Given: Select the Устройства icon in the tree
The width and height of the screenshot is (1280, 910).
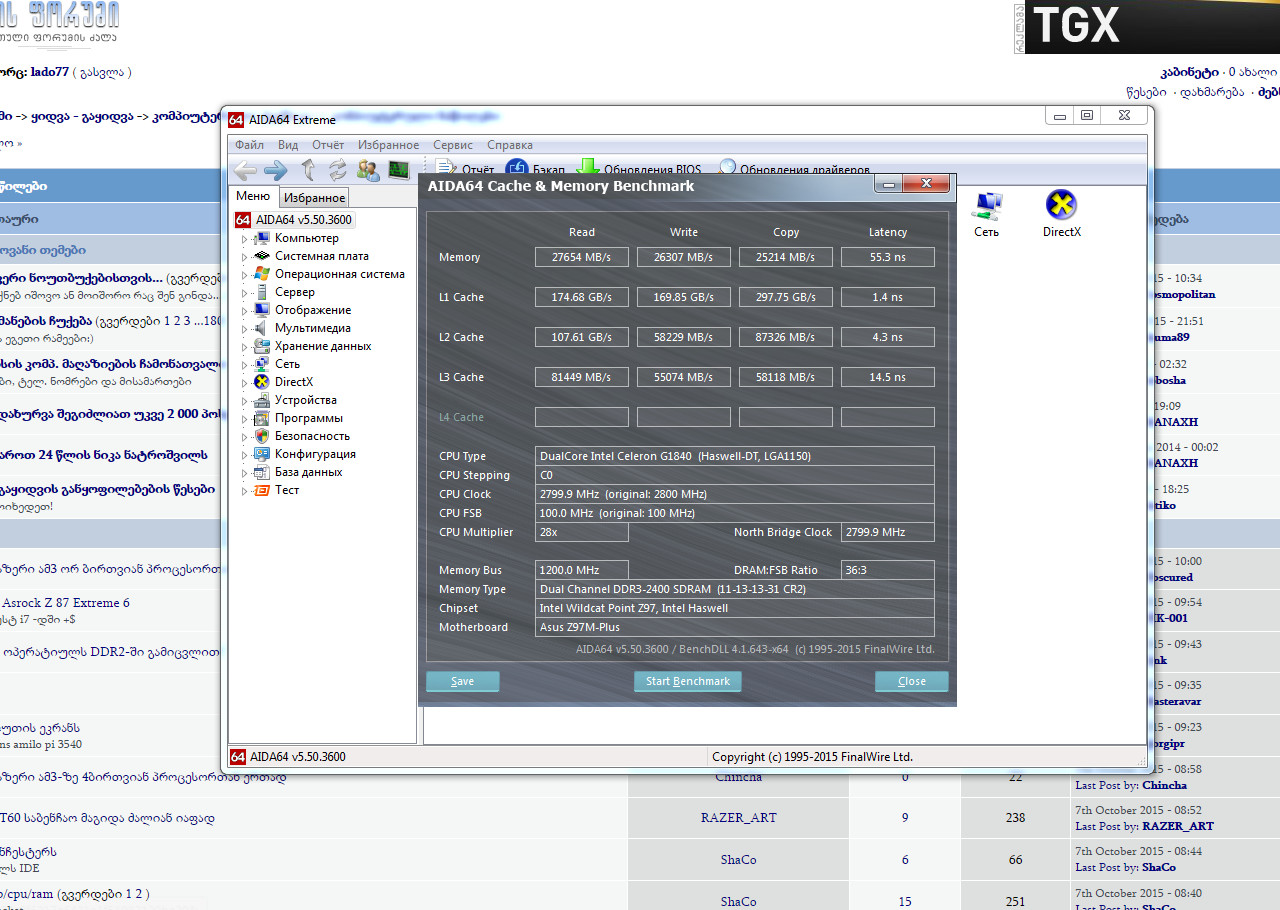Looking at the screenshot, I should tap(263, 400).
